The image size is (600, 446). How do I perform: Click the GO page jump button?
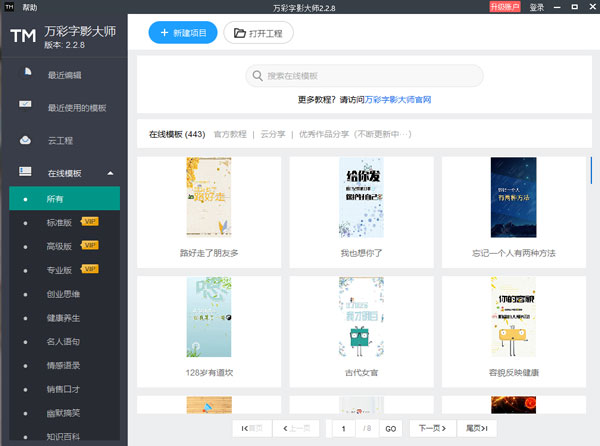click(391, 429)
